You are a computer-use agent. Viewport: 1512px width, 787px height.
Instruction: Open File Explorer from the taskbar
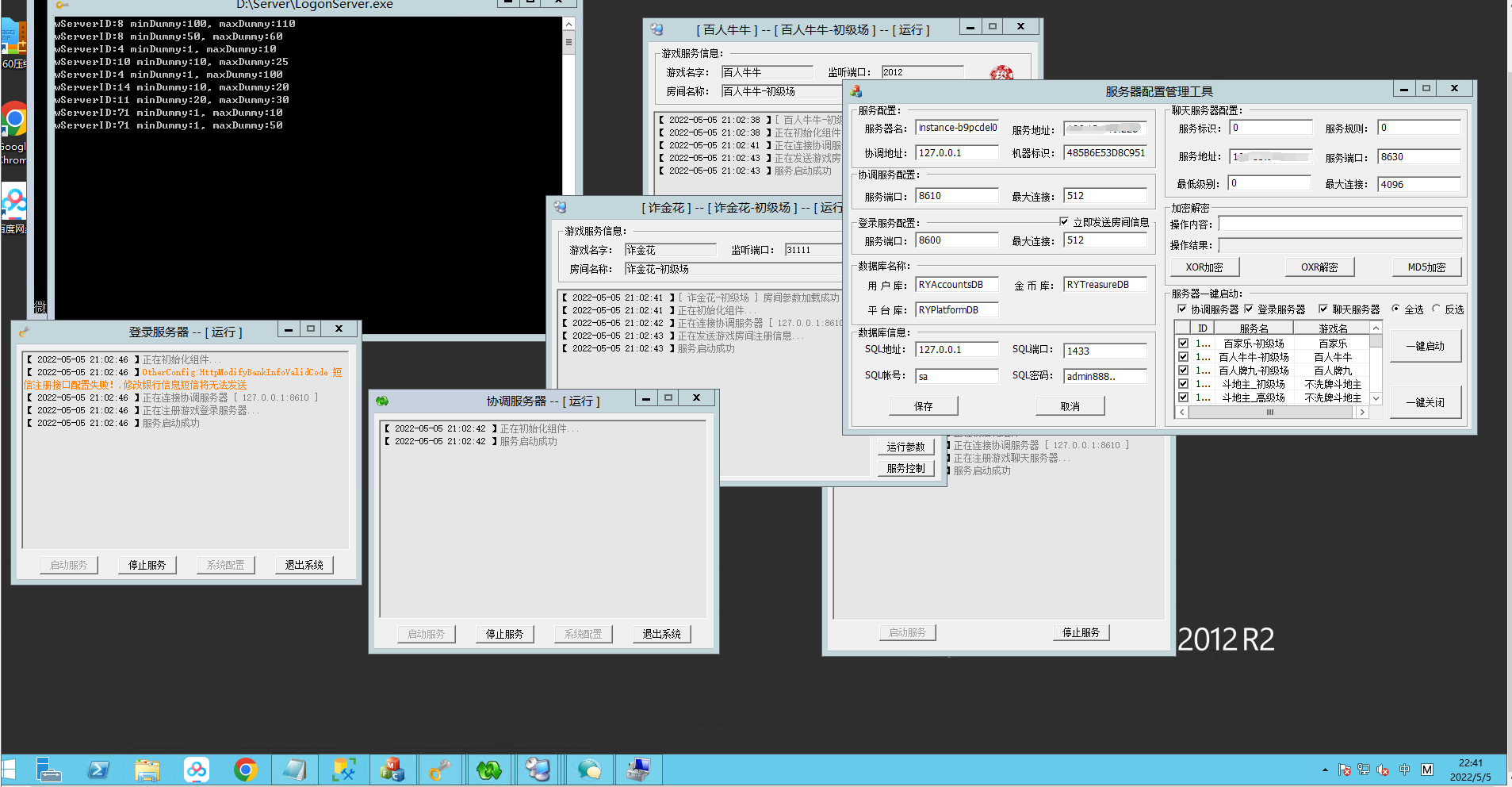point(147,770)
